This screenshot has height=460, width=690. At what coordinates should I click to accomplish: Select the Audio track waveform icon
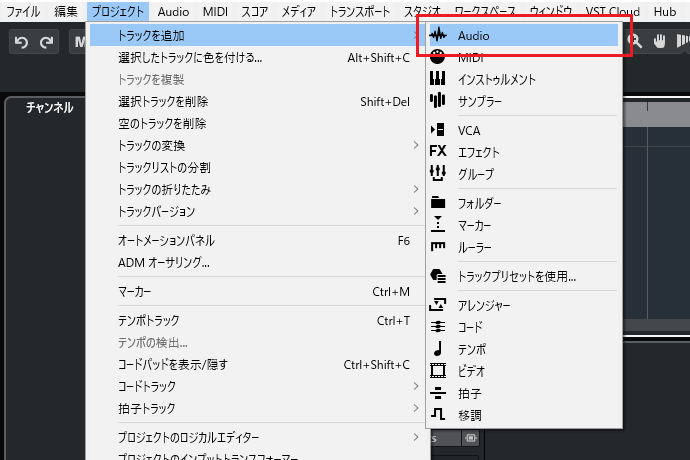(438, 35)
